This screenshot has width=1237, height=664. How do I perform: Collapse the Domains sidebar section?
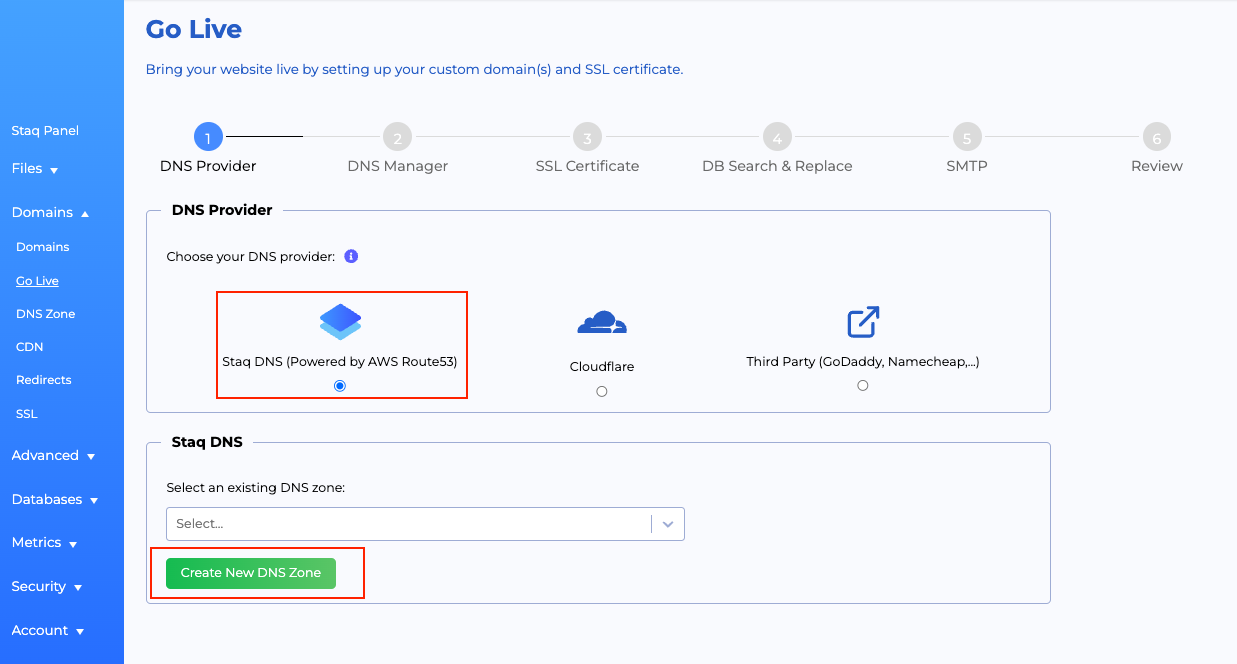[50, 213]
